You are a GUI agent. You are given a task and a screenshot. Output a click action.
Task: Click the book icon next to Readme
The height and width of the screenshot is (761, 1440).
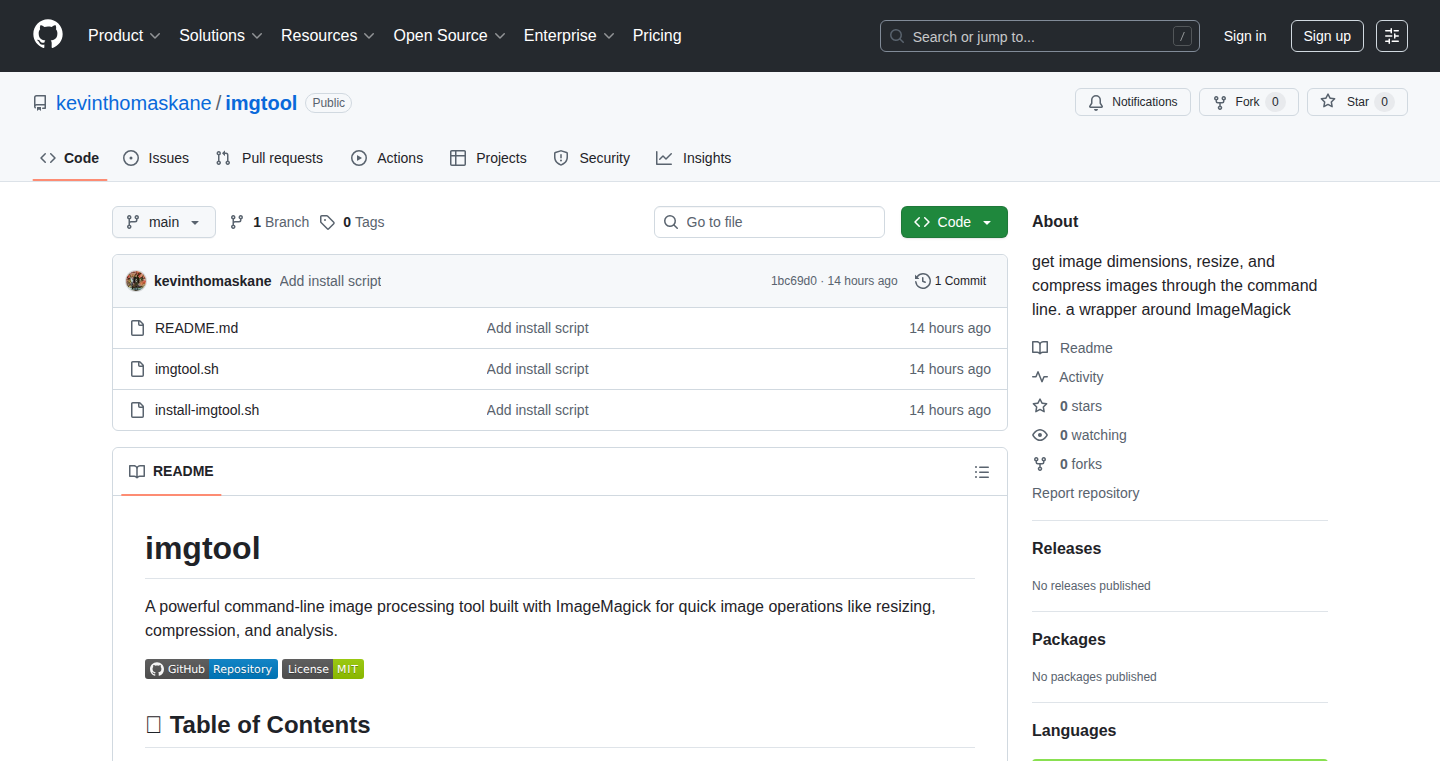pyautogui.click(x=1040, y=348)
